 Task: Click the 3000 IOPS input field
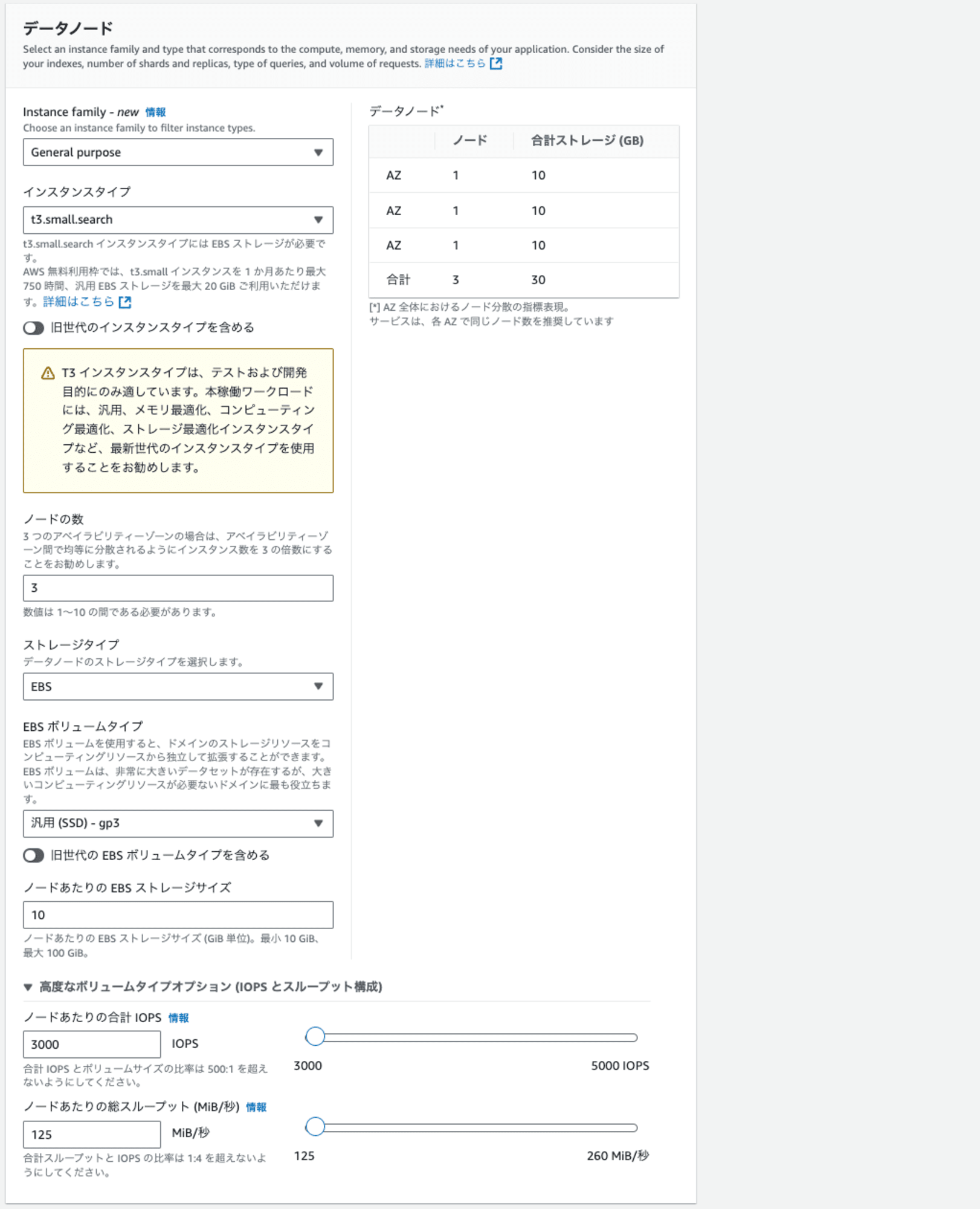tap(92, 1045)
